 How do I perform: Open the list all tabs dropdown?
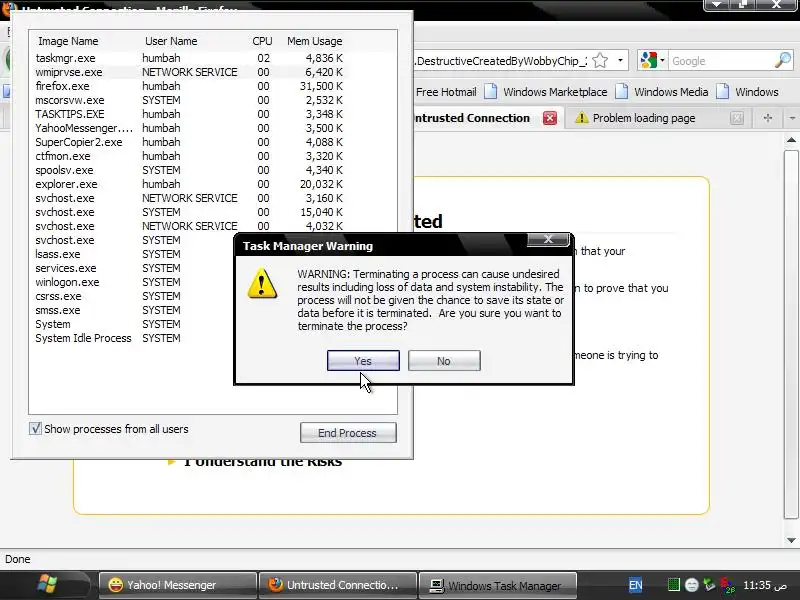pos(792,118)
